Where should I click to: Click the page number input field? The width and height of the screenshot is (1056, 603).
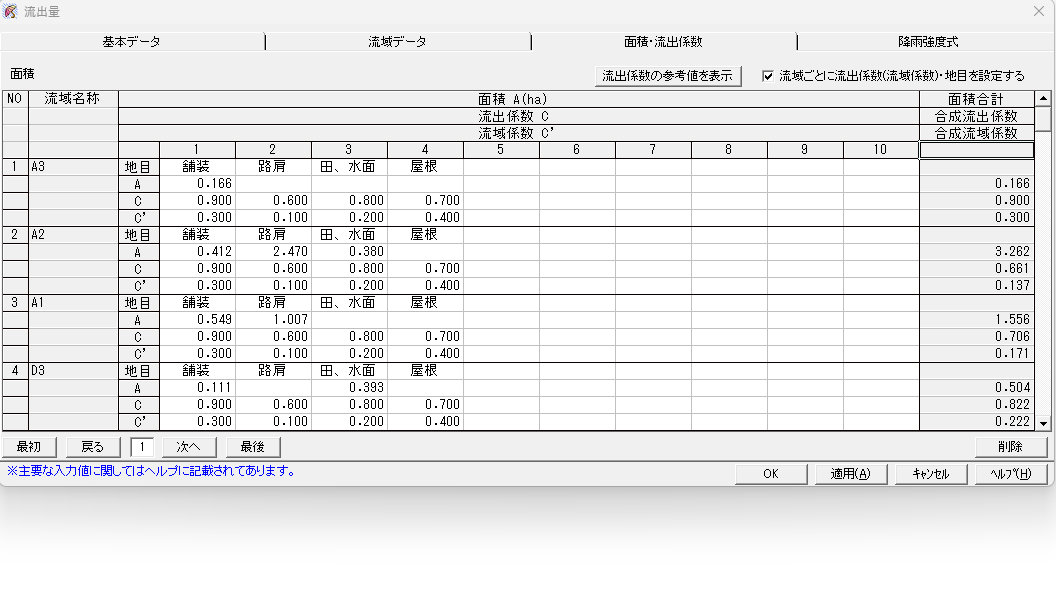click(x=142, y=447)
